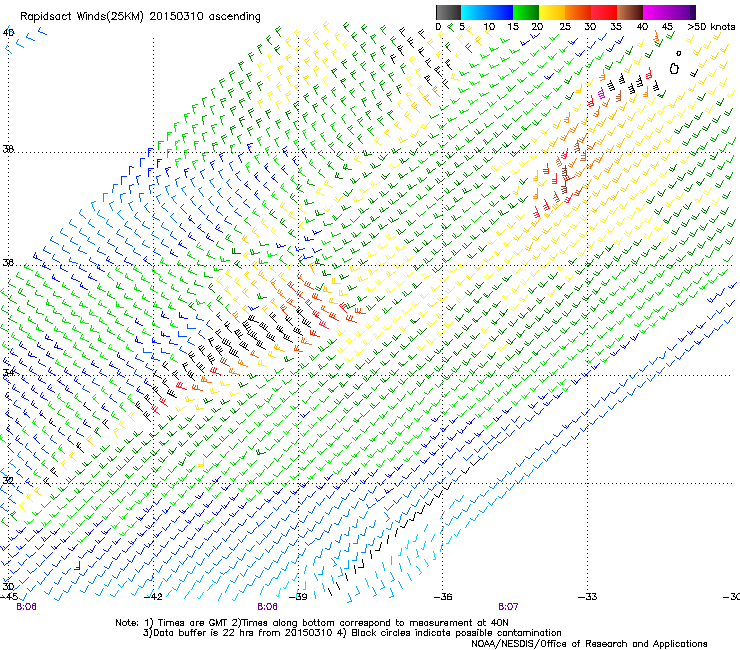740x650 pixels.
Task: Select the green 15-20 knots legend segment
Action: (x=526, y=12)
